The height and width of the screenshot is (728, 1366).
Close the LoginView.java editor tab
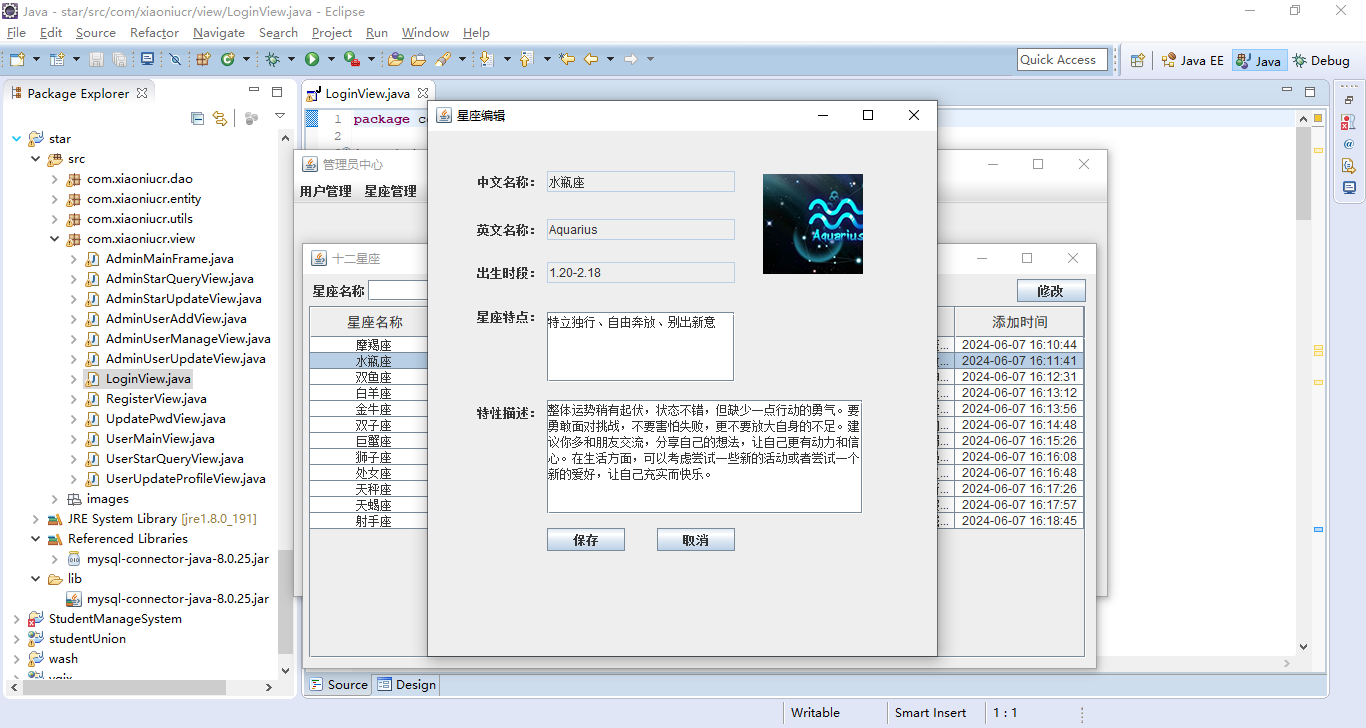point(422,93)
